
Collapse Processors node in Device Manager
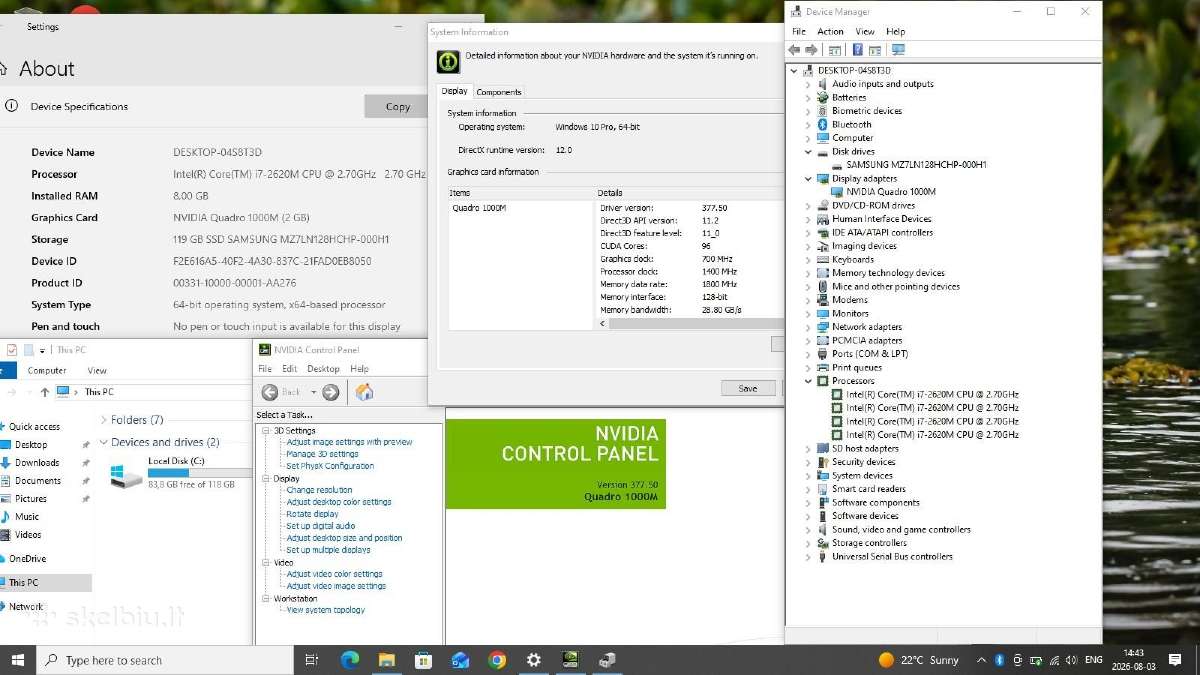click(x=808, y=381)
